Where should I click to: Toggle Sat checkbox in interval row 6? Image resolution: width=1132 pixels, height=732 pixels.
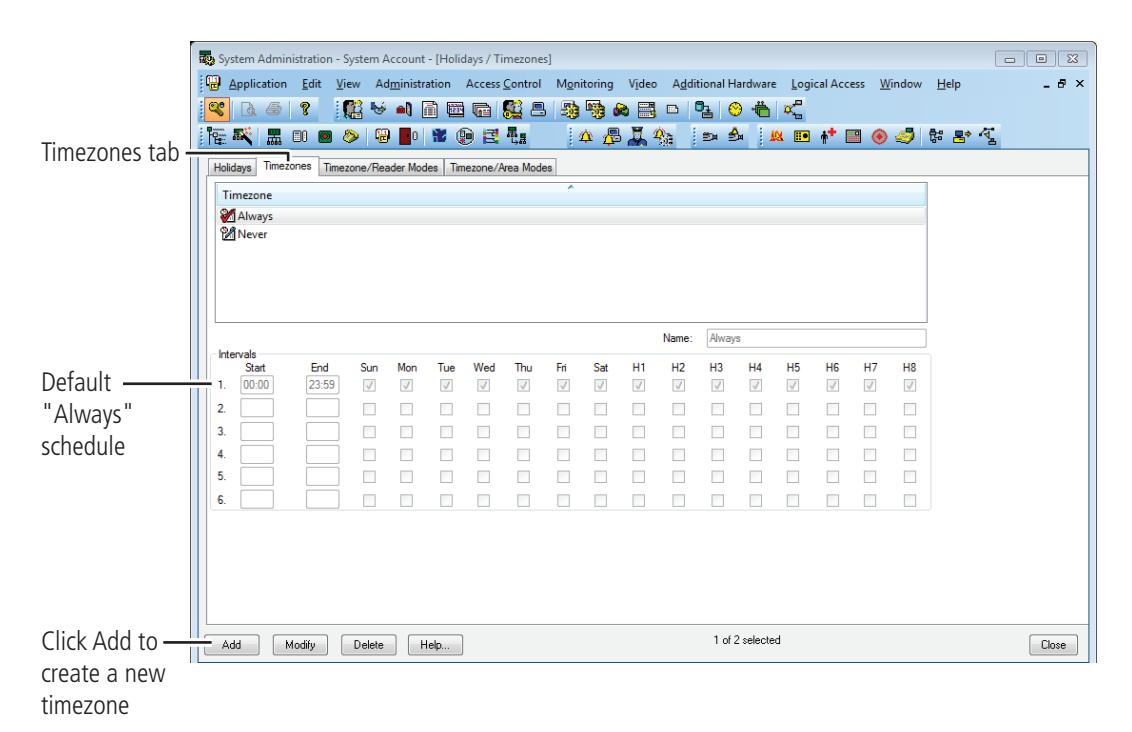tap(601, 500)
